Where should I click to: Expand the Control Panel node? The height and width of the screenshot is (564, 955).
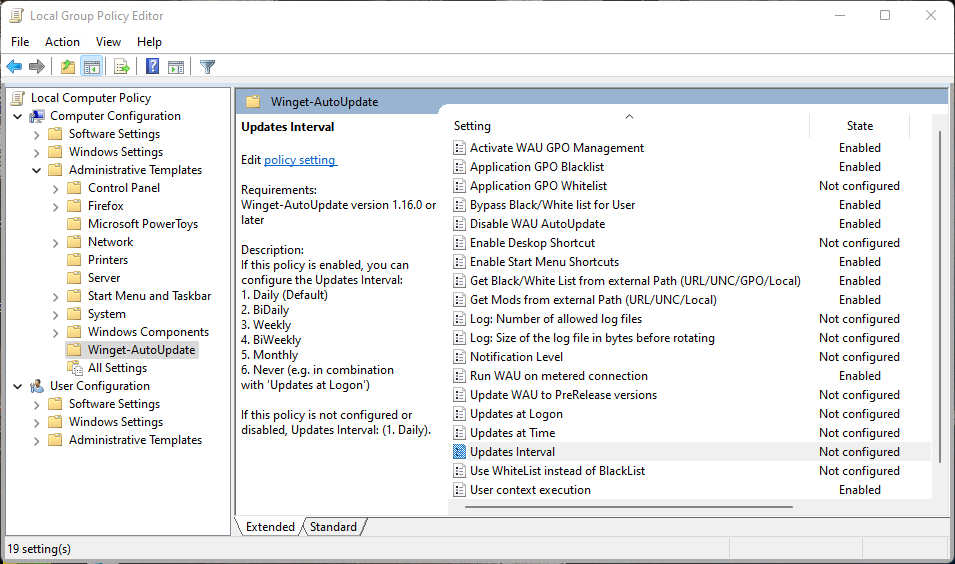(x=55, y=188)
